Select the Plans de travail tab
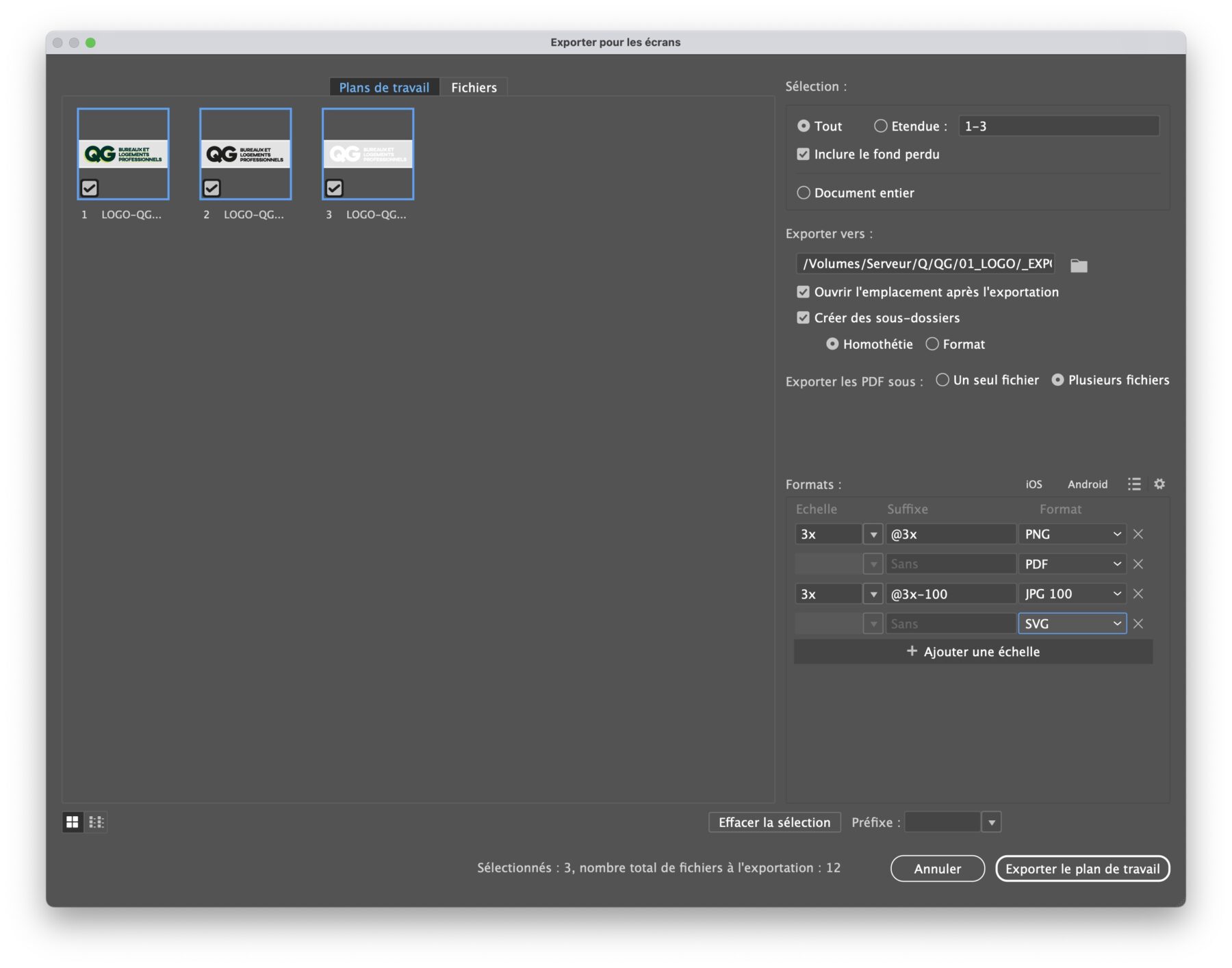This screenshot has width=1232, height=968. coord(384,88)
